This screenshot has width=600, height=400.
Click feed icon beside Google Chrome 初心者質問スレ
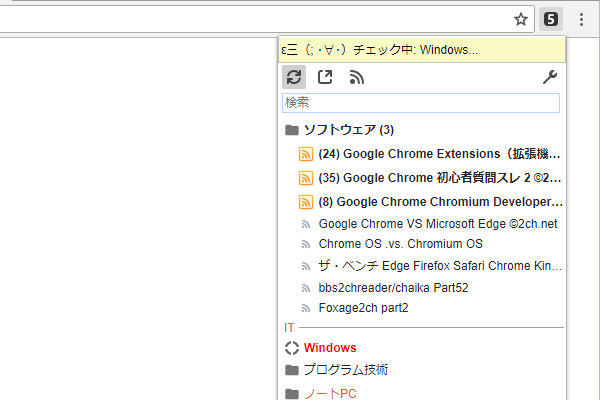(306, 178)
